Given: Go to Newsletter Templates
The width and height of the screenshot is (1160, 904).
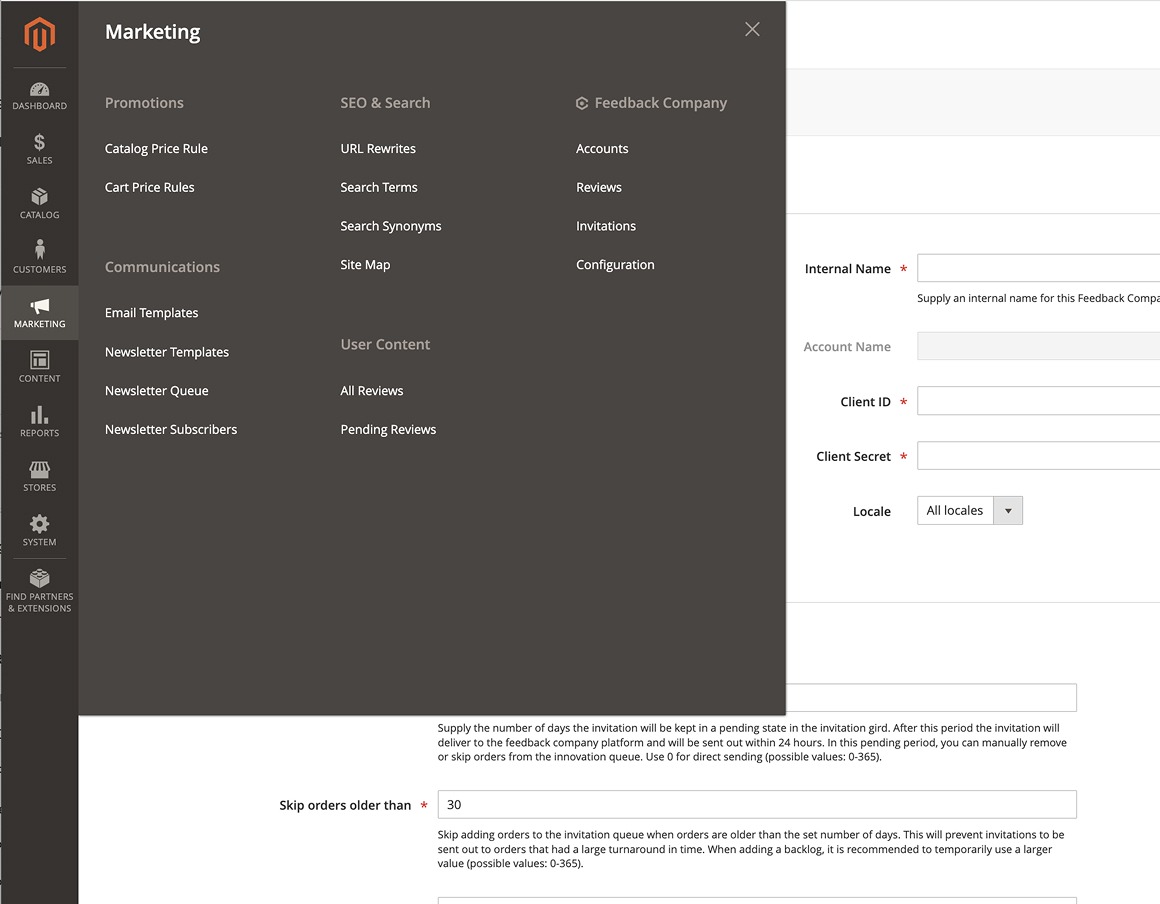Looking at the screenshot, I should tap(166, 352).
